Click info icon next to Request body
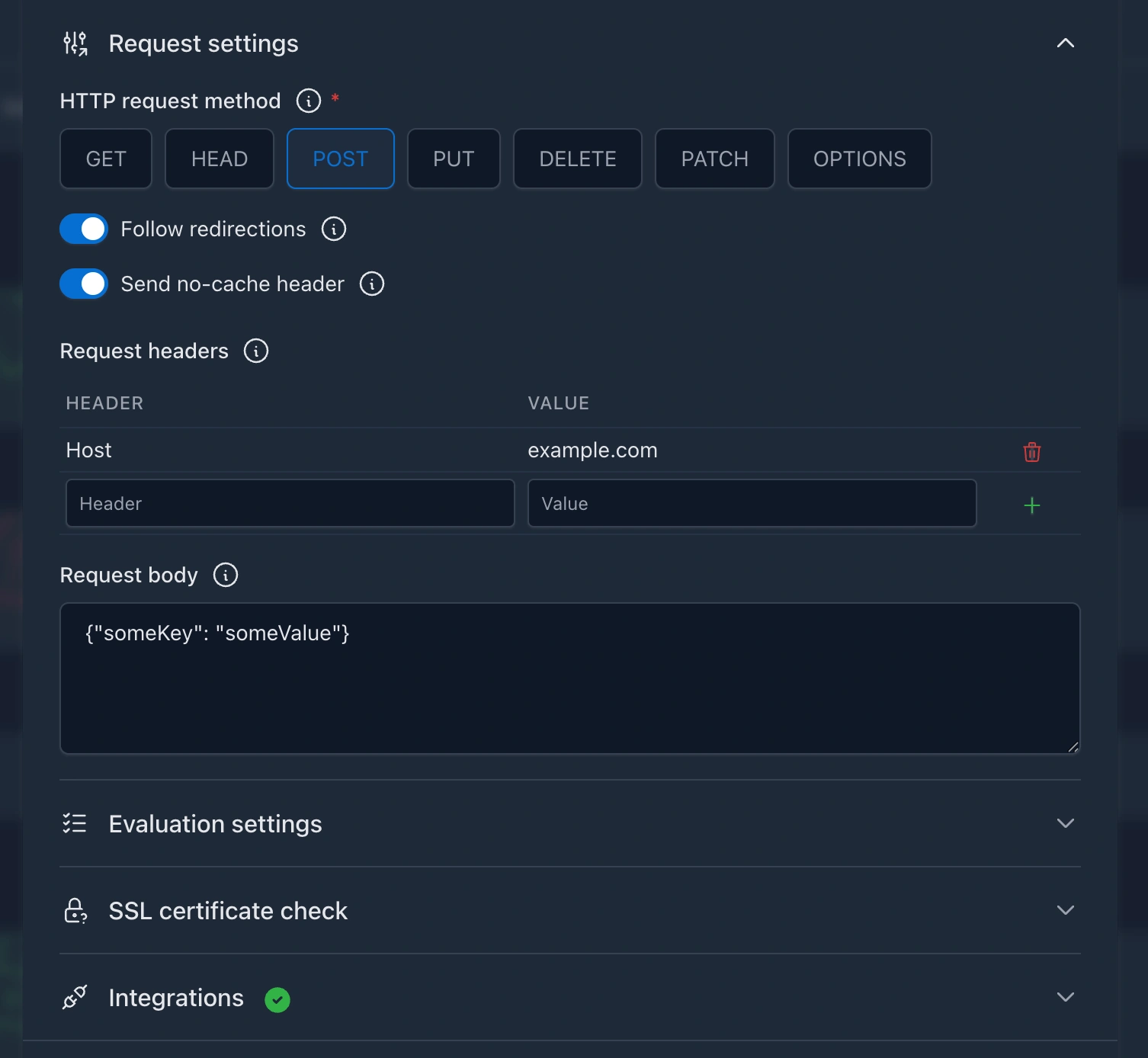 tap(225, 575)
